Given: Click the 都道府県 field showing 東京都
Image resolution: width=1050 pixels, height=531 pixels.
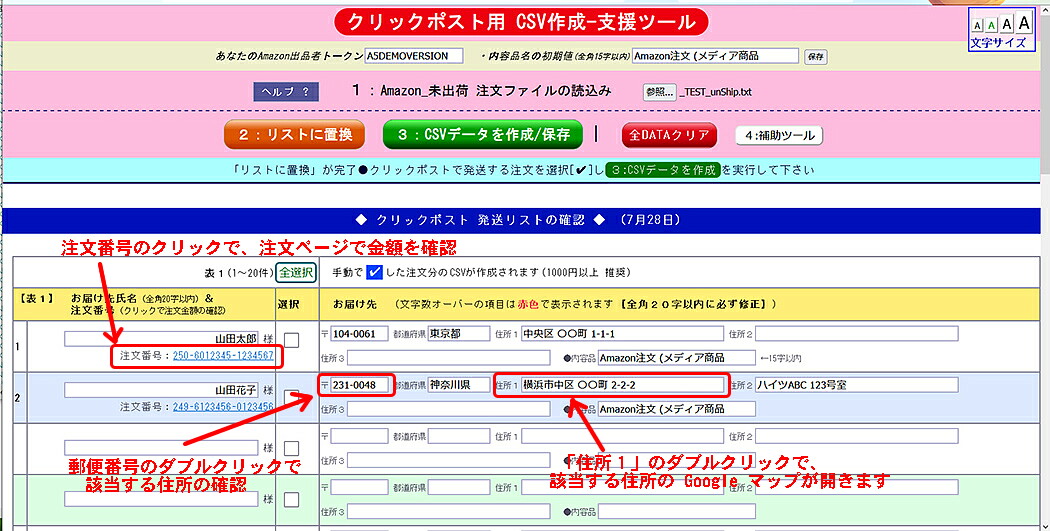Looking at the screenshot, I should pyautogui.click(x=459, y=333).
